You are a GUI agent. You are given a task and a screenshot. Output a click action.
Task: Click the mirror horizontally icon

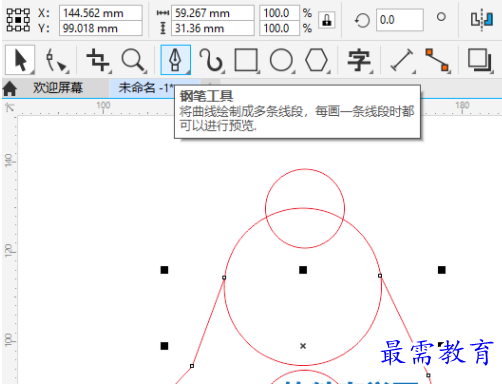482,20
